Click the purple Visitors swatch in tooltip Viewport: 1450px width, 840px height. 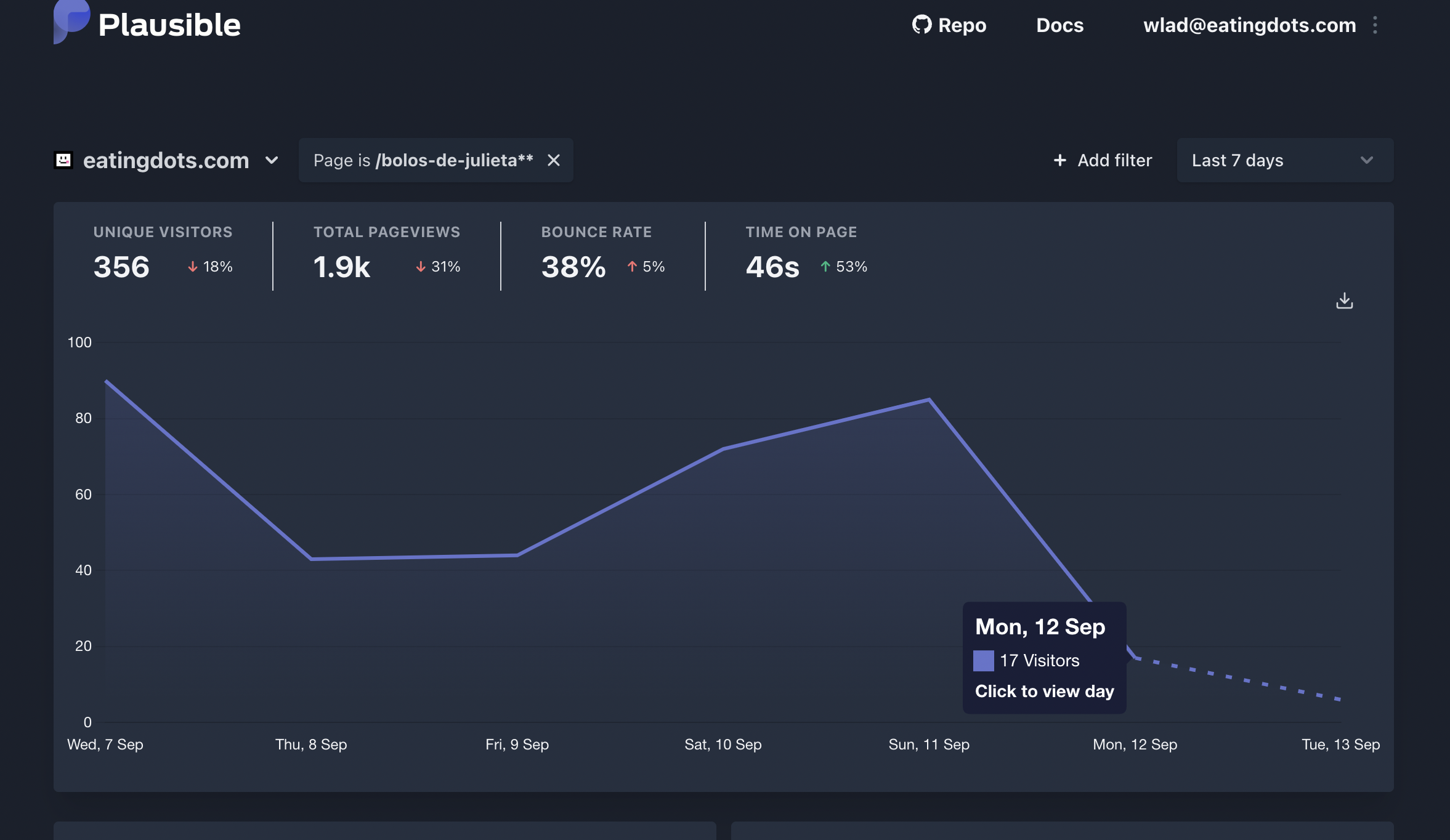pos(983,661)
